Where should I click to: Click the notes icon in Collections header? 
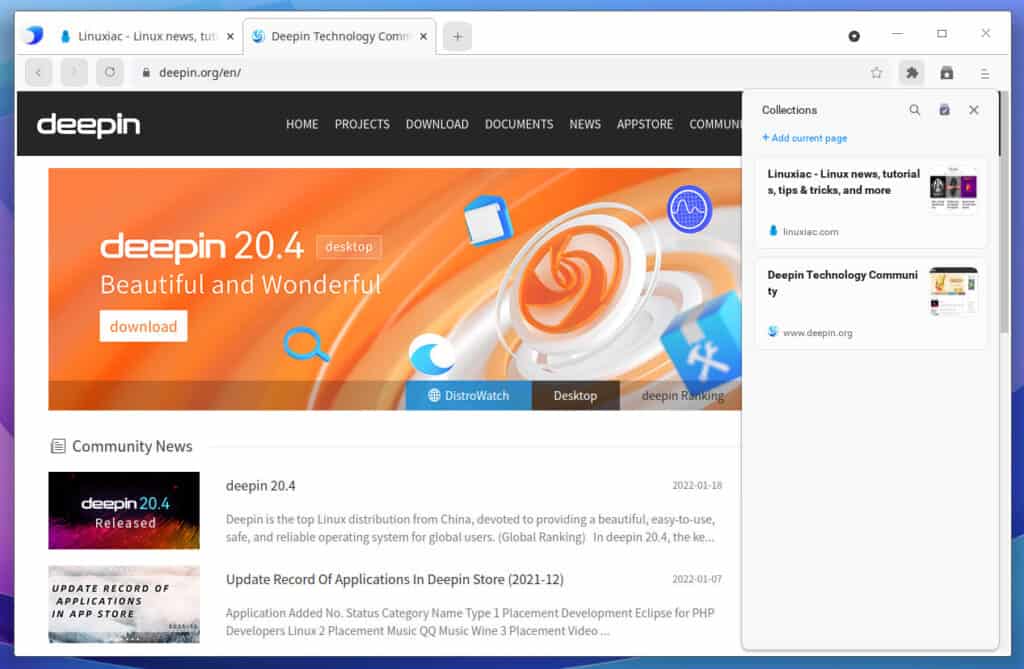pos(944,110)
